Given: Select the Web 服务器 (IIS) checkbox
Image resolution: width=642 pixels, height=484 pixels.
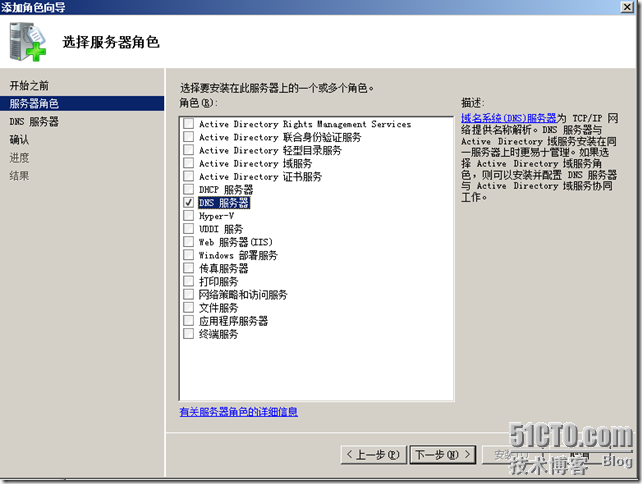Looking at the screenshot, I should 188,241.
